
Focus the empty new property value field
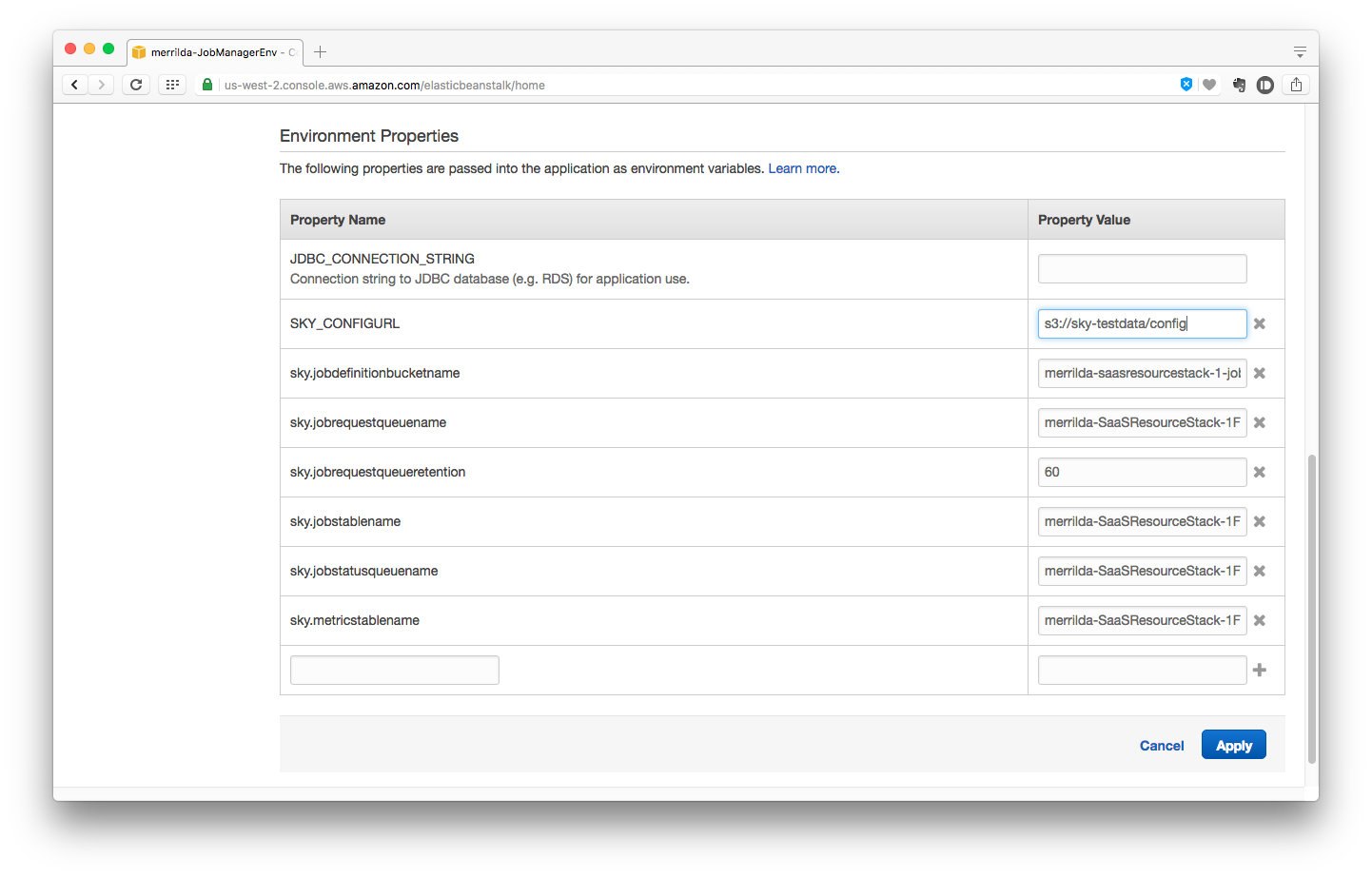click(1143, 670)
